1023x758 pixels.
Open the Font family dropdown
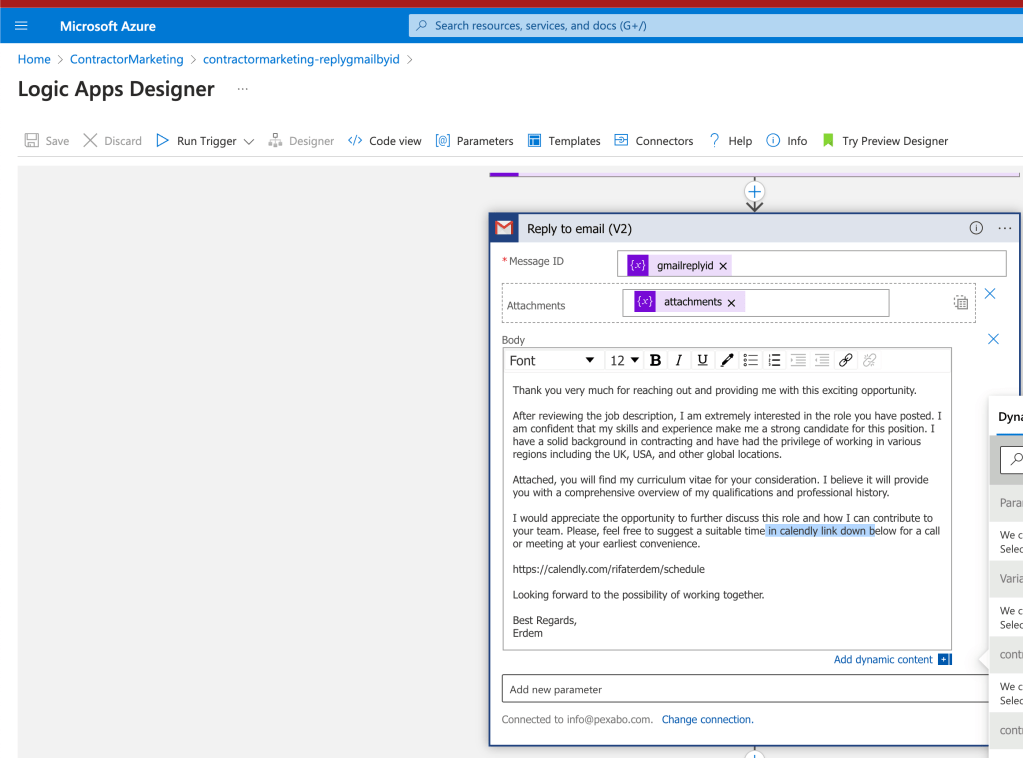click(552, 360)
